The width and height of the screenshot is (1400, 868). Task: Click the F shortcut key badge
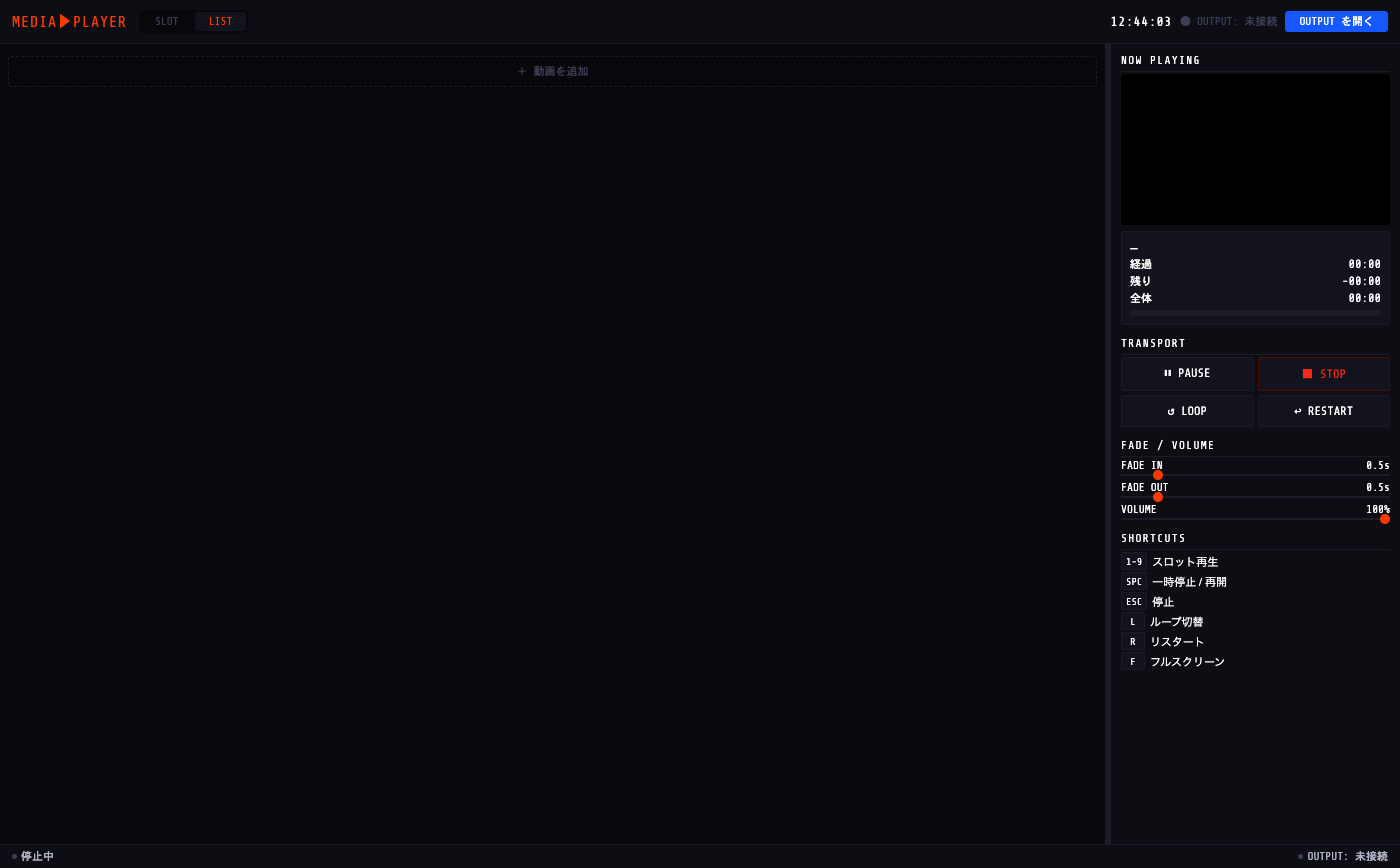point(1133,662)
